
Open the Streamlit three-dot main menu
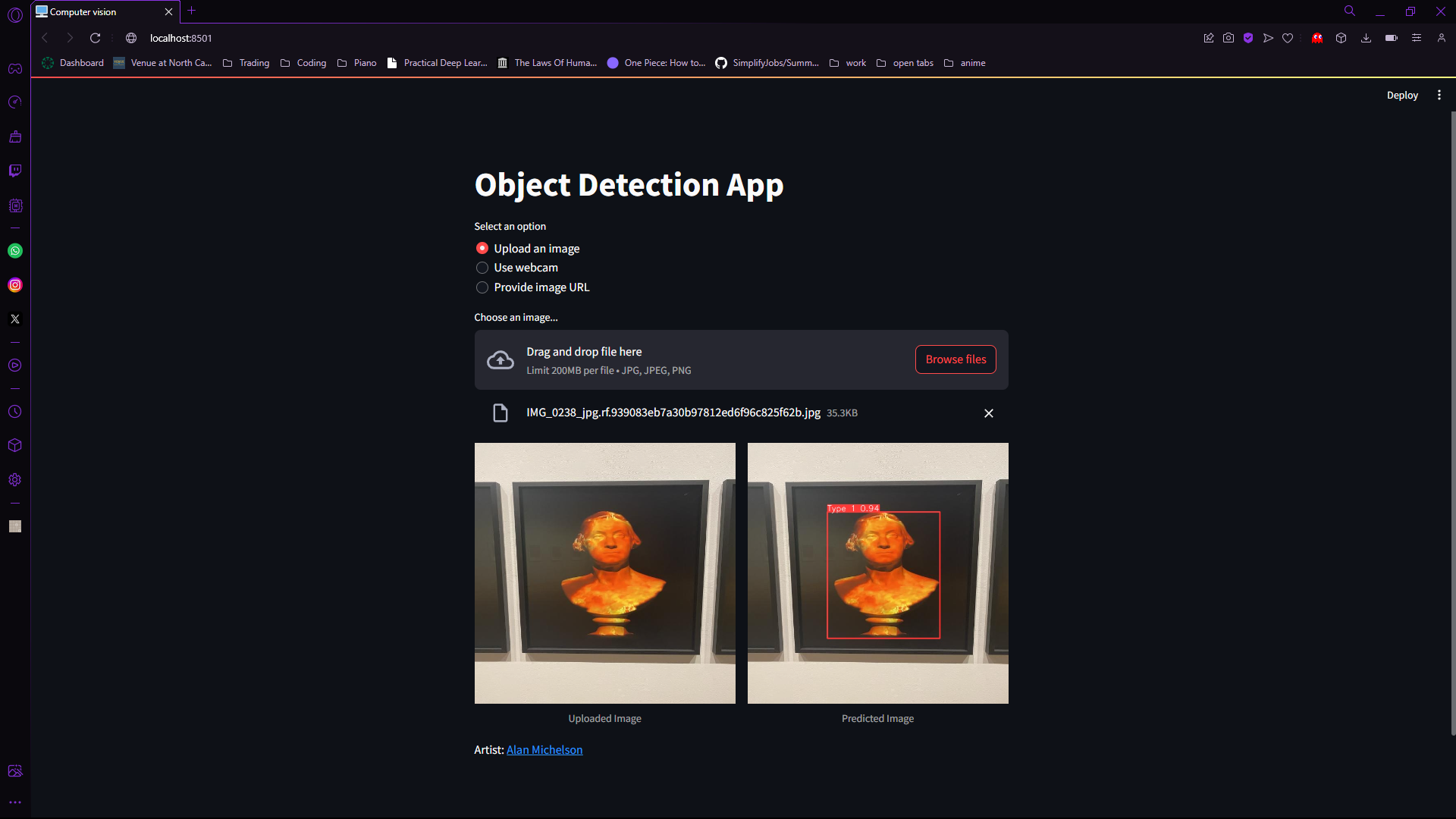pos(1439,96)
